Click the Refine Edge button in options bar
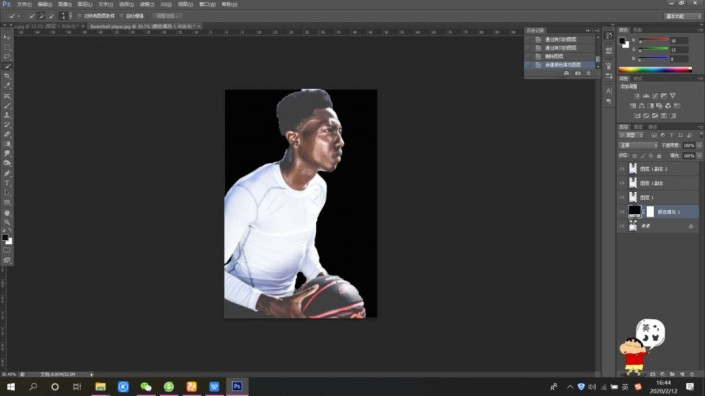Screen dimensions: 705x396 point(167,16)
